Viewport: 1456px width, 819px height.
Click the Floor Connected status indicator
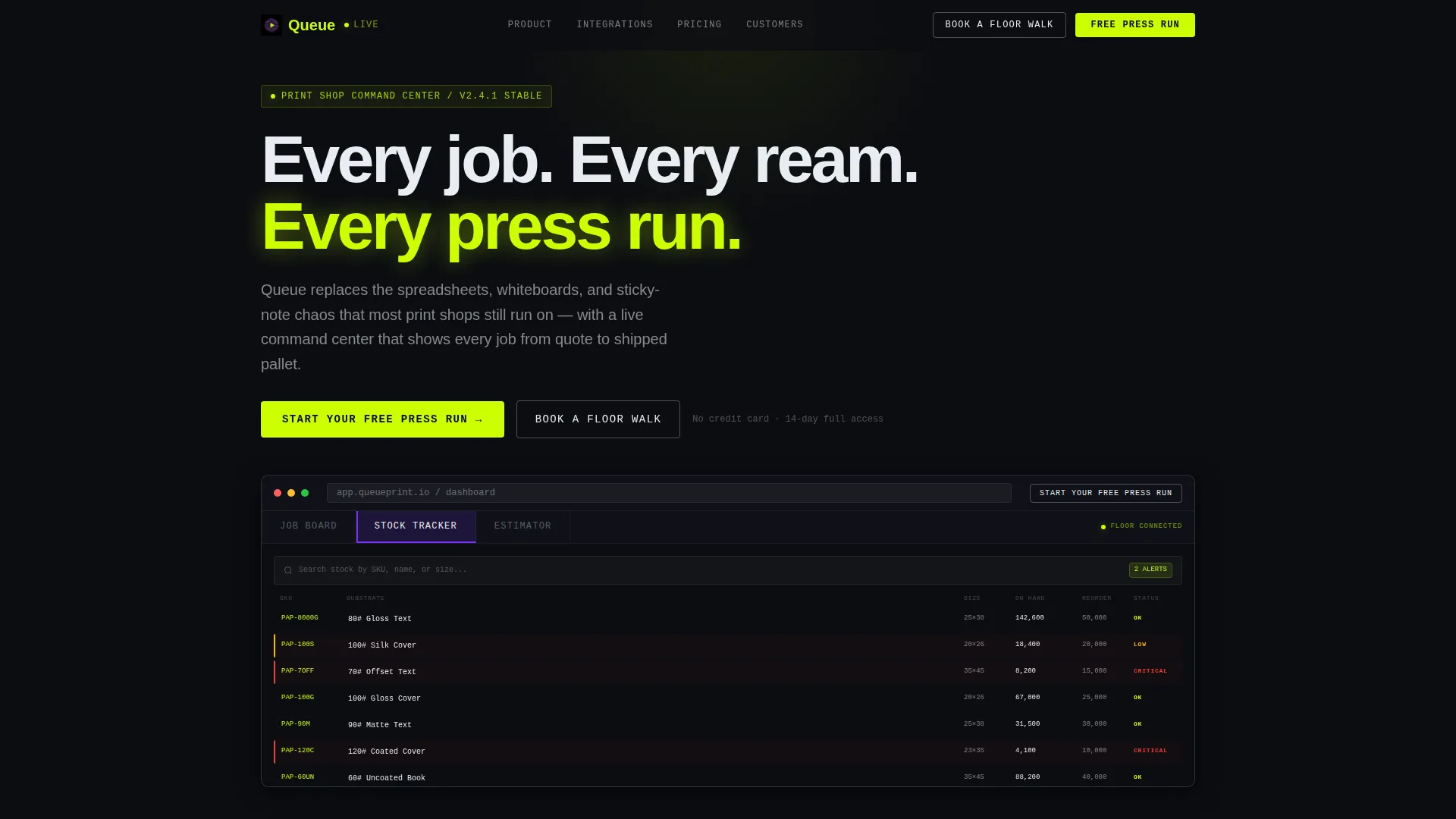[1141, 526]
